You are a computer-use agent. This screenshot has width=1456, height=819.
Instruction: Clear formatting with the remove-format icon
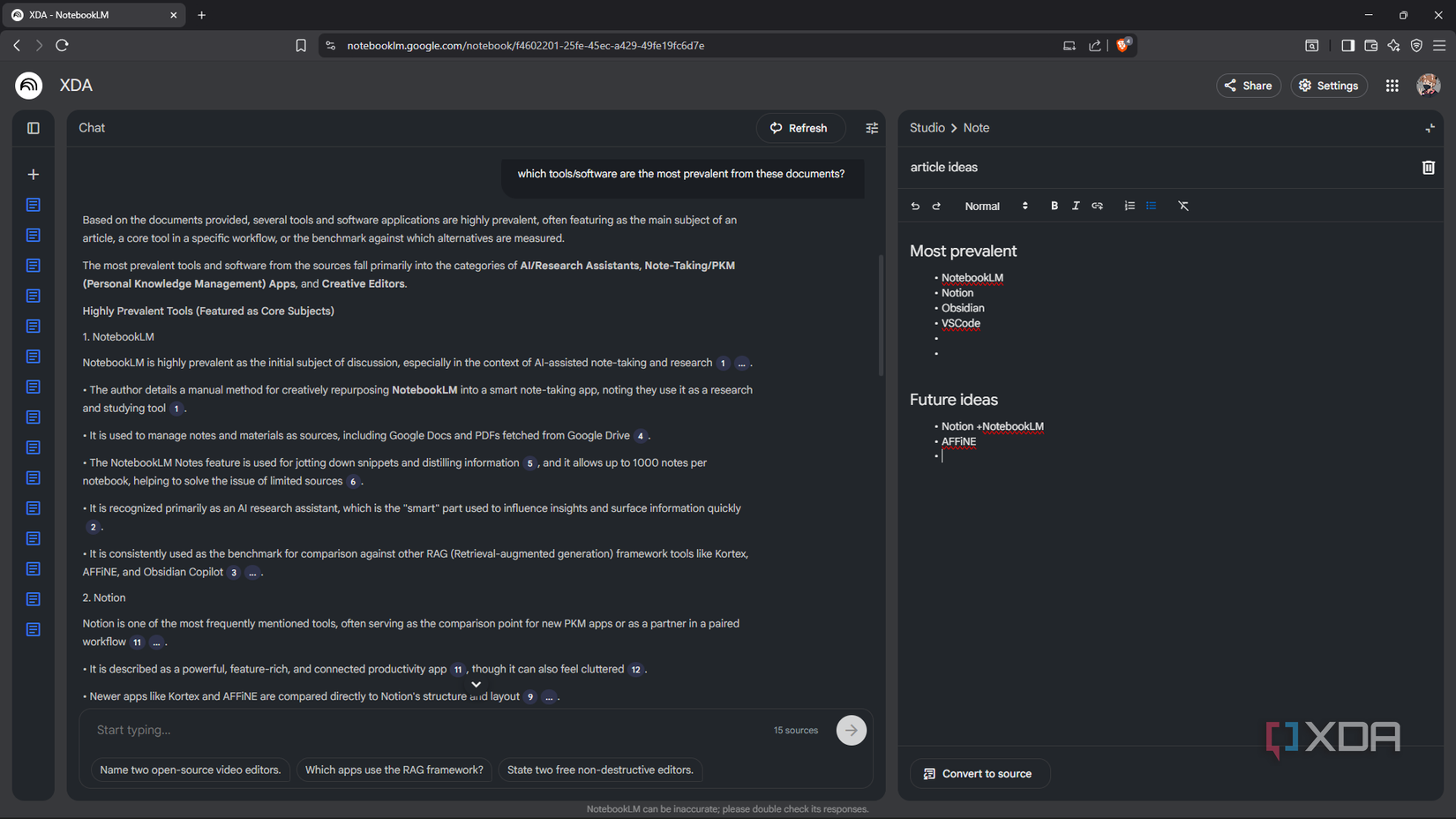coord(1183,206)
